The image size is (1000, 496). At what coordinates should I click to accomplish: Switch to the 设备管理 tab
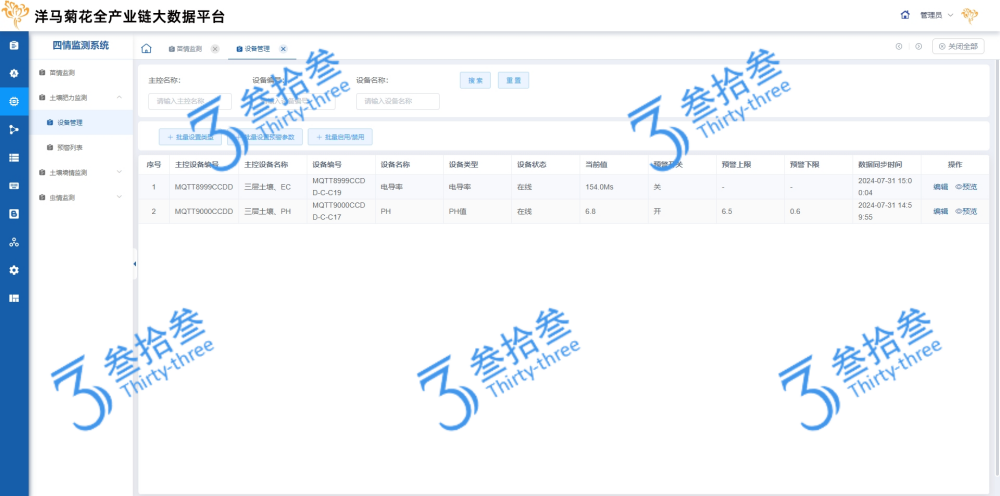coord(257,48)
